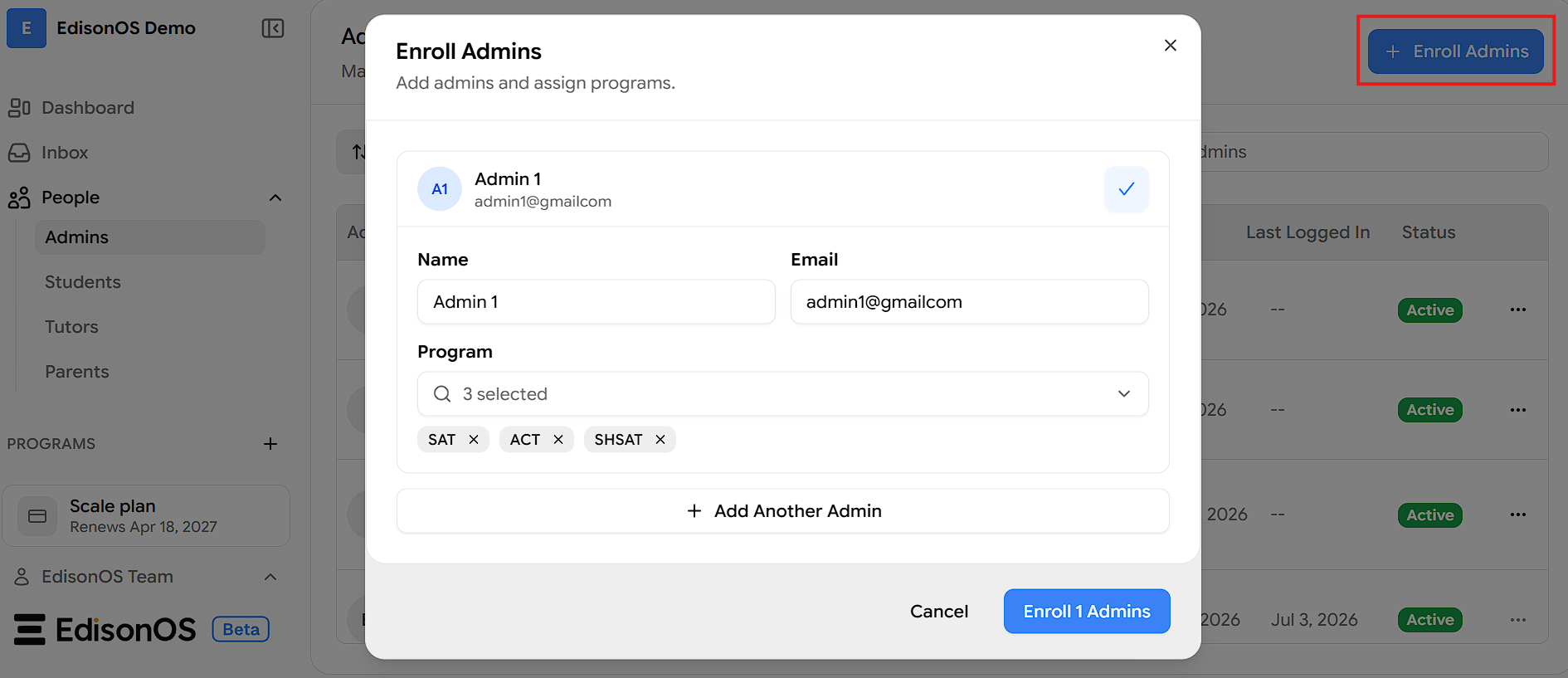Toggle the Admin 1 checkmark button
Viewport: 1568px width, 678px height.
click(x=1126, y=189)
